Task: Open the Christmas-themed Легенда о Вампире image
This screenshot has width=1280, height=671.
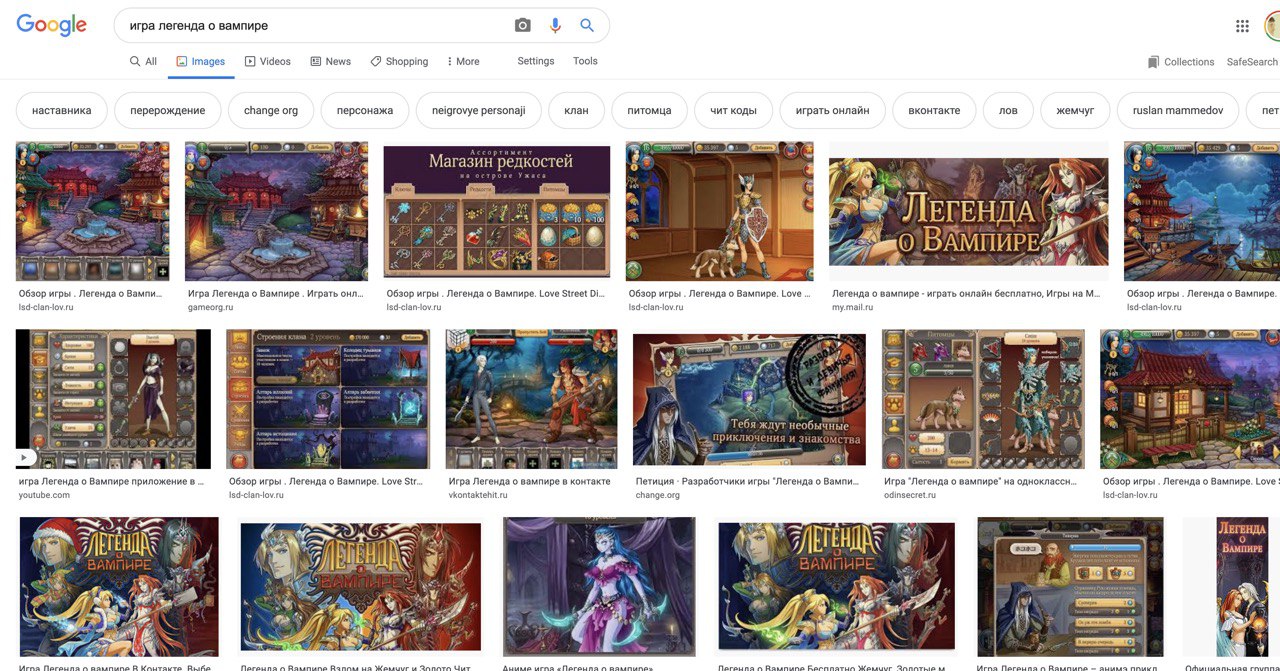Action: pyautogui.click(x=119, y=586)
